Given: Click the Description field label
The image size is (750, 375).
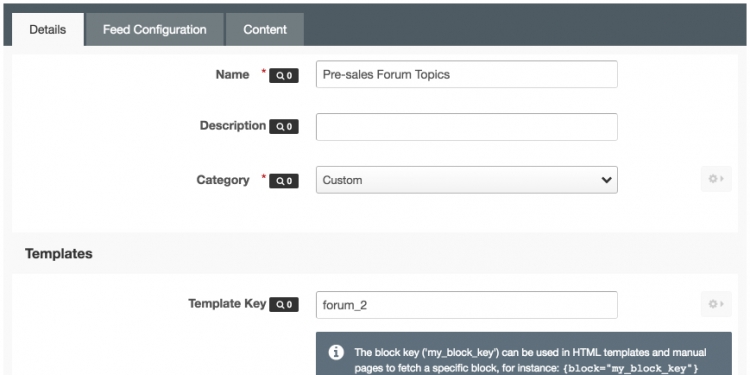Looking at the screenshot, I should point(233,126).
